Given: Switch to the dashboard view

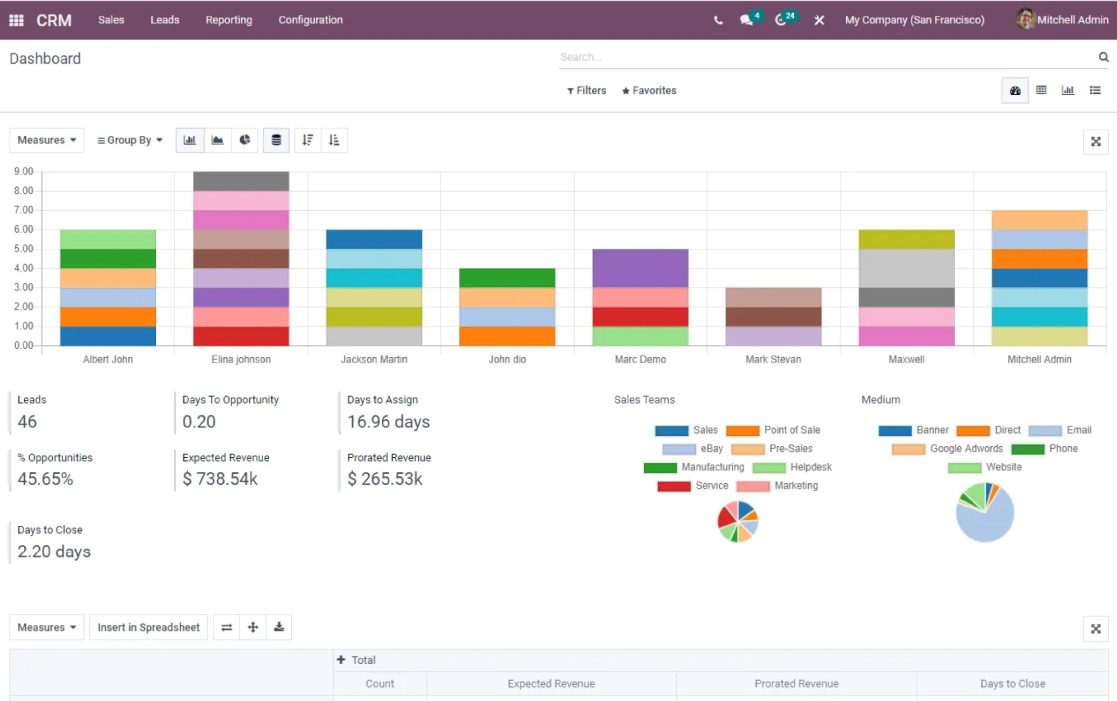Looking at the screenshot, I should tap(1014, 90).
